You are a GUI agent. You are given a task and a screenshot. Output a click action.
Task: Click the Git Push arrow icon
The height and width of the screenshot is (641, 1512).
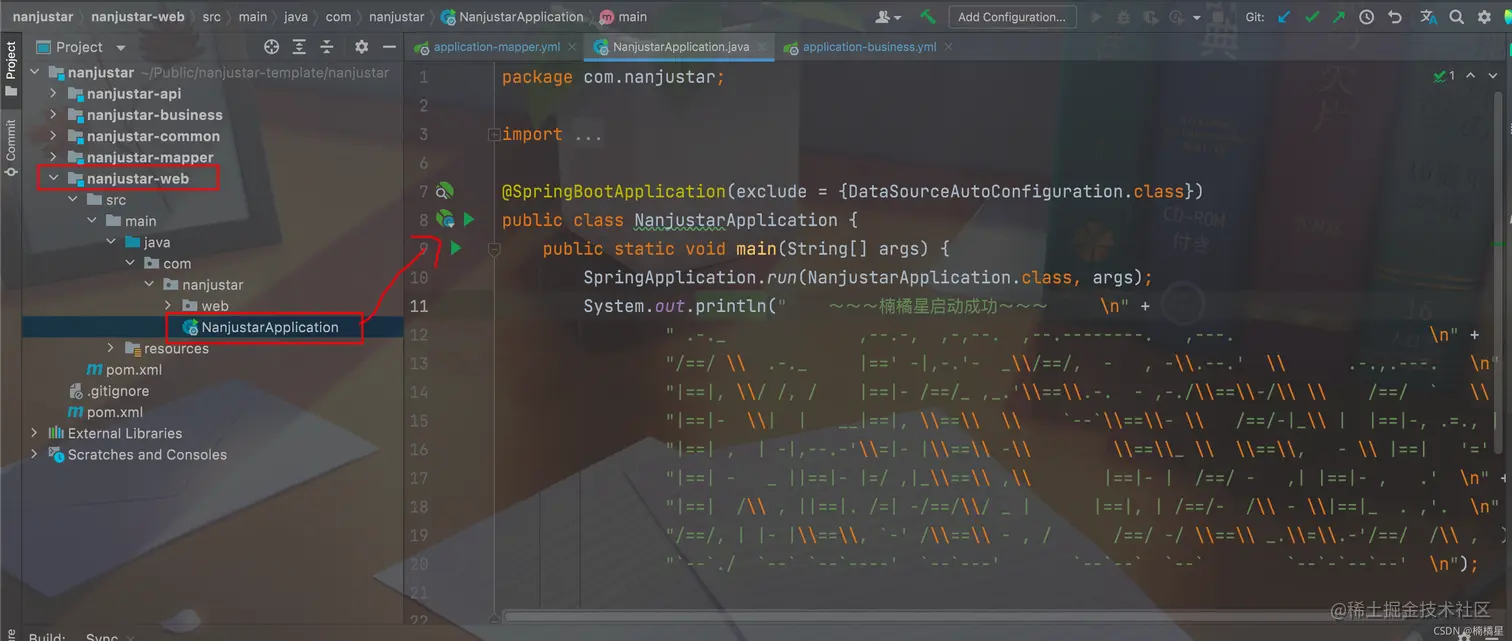[1339, 17]
